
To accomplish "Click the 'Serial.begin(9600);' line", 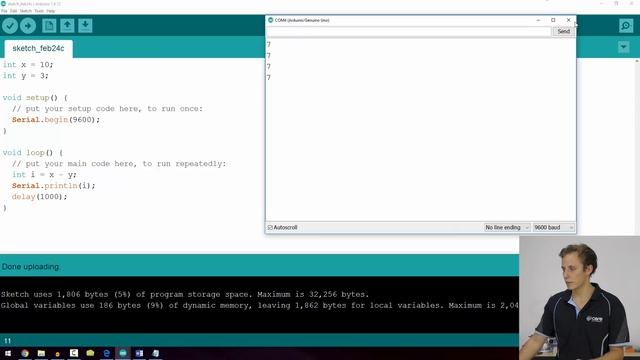I will pos(56,120).
